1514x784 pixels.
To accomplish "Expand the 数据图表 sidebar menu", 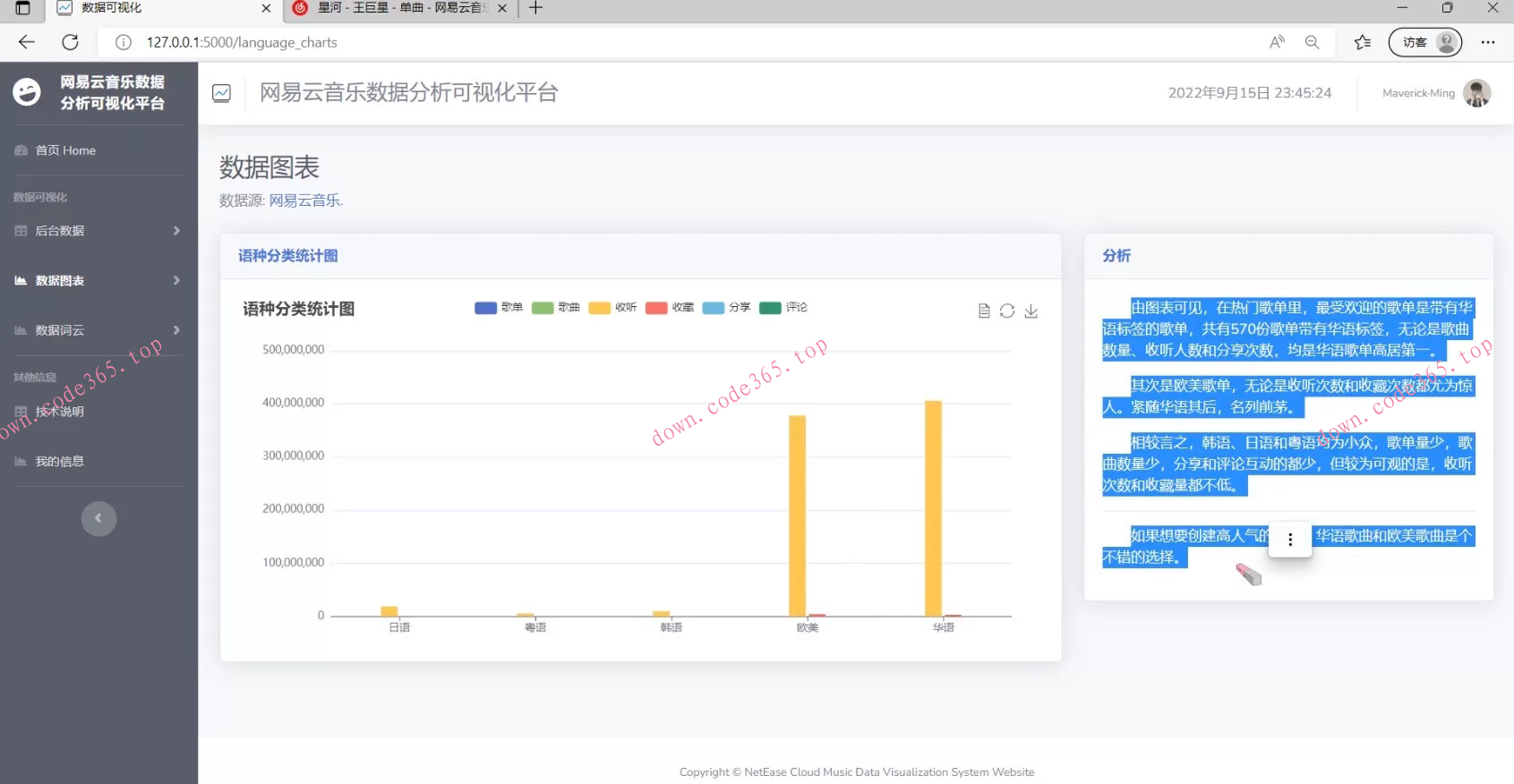I will pyautogui.click(x=97, y=281).
